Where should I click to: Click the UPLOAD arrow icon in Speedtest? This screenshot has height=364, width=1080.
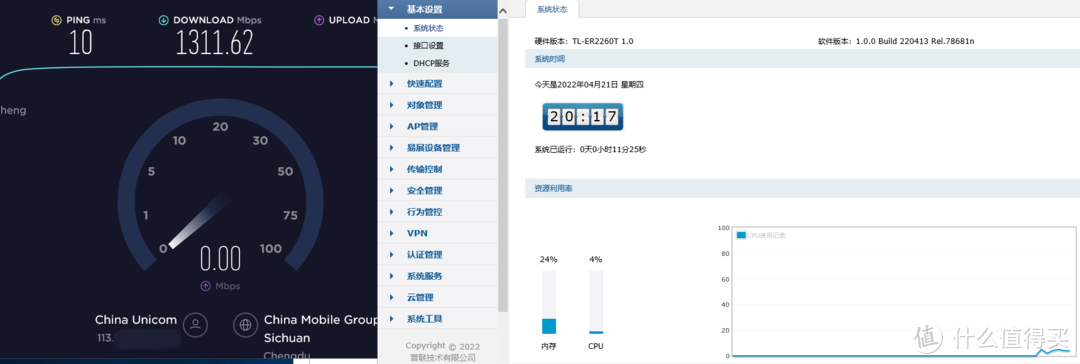tap(319, 20)
